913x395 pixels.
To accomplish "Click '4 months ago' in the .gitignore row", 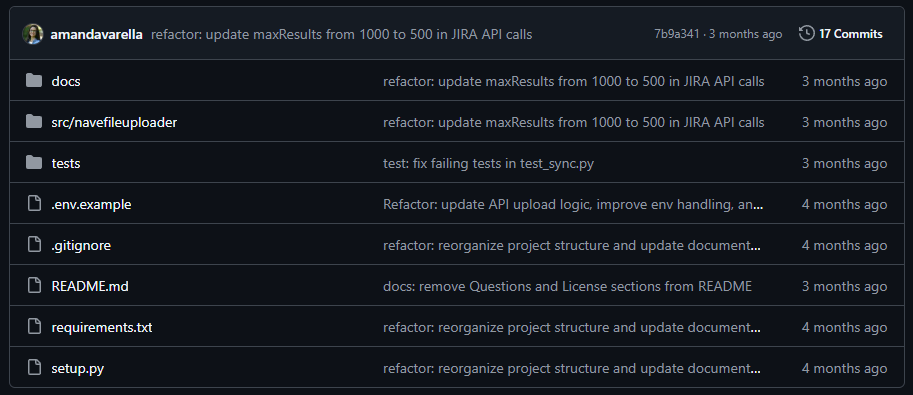I will 844,245.
